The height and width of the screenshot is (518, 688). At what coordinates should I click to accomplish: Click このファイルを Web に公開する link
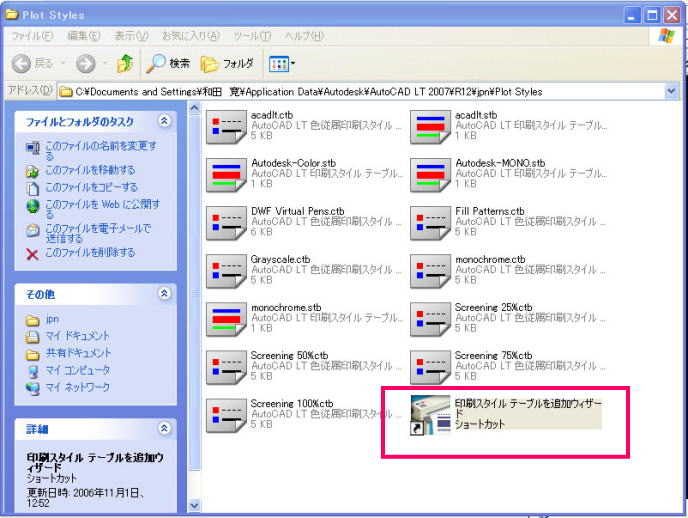103,209
